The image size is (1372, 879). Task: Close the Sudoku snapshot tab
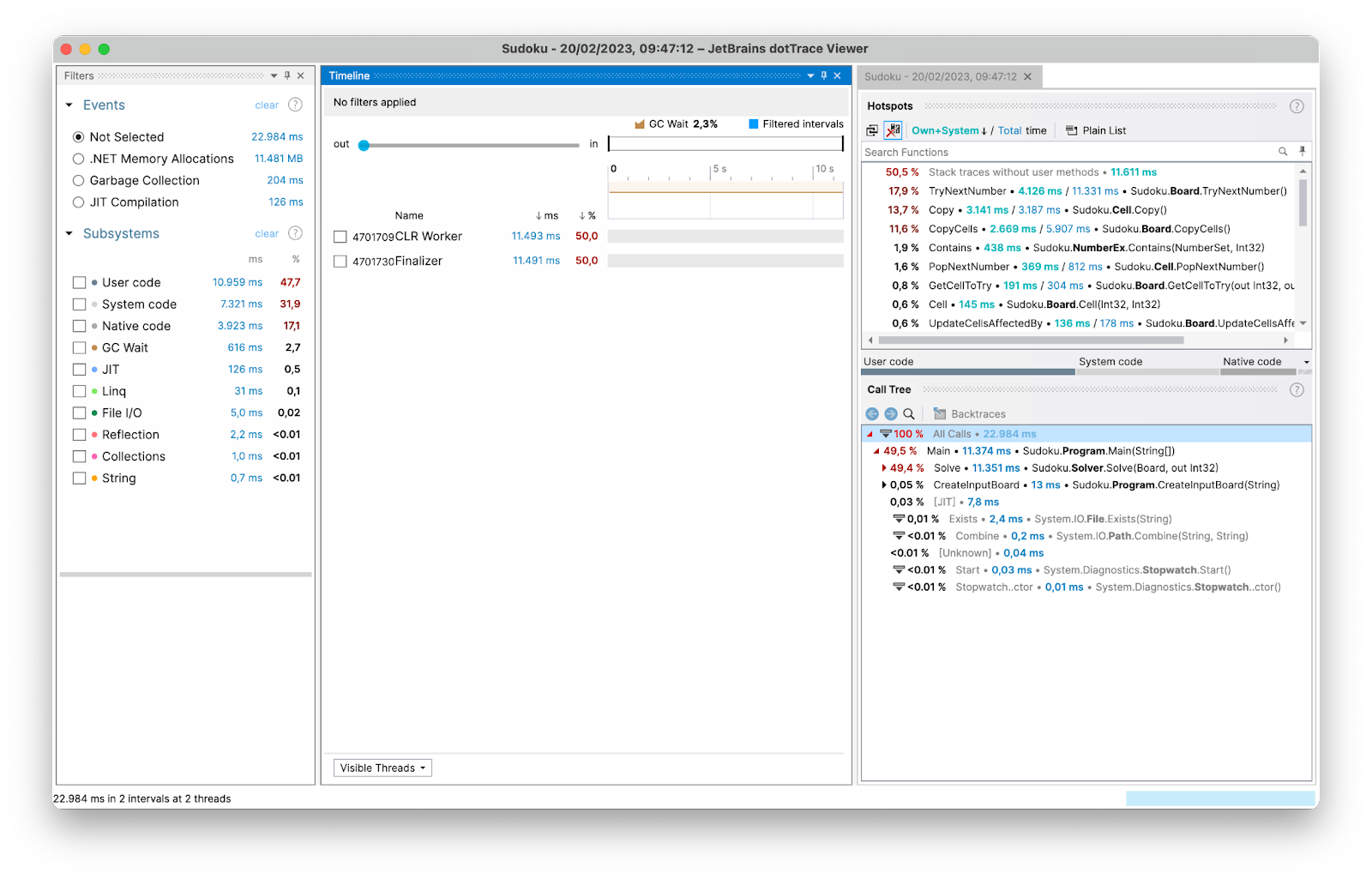(1027, 76)
